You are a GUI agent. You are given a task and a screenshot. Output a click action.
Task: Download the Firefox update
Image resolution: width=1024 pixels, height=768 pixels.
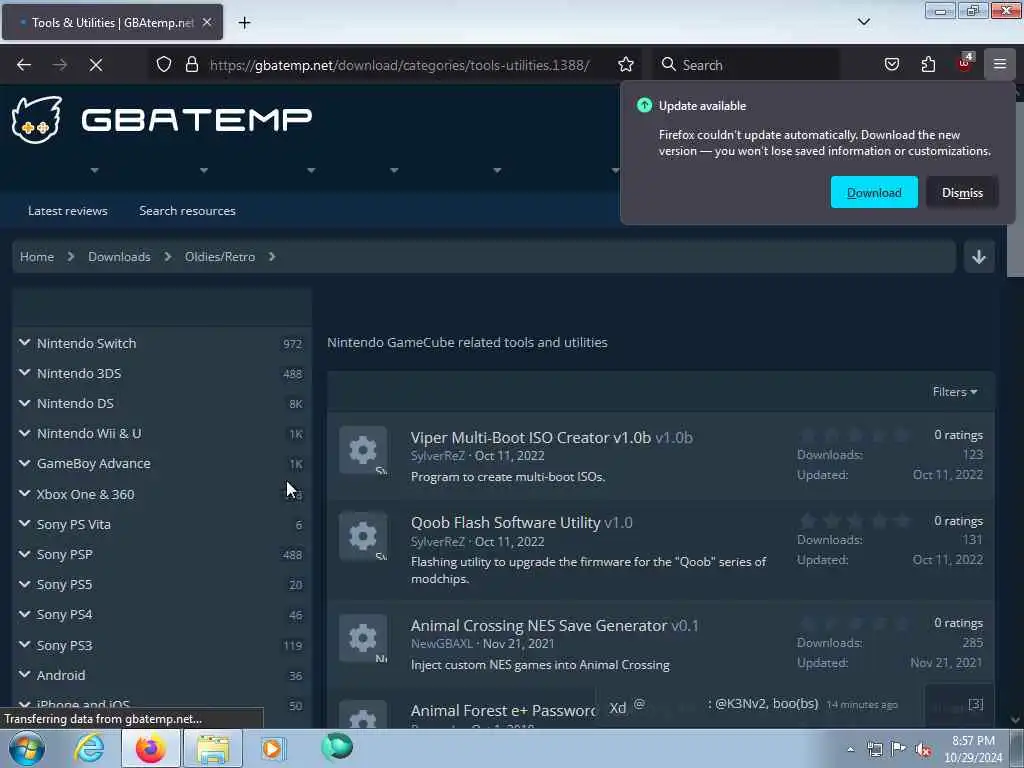coord(874,192)
